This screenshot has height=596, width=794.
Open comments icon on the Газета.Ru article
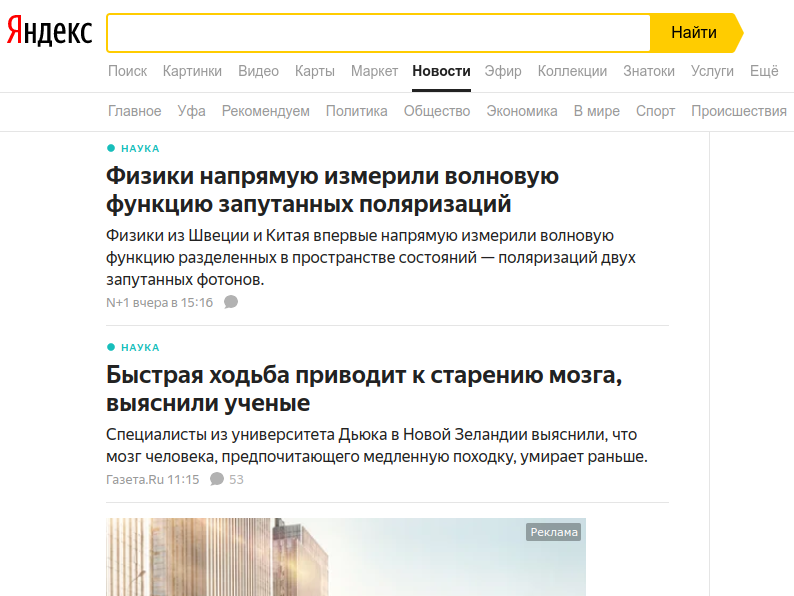(217, 479)
